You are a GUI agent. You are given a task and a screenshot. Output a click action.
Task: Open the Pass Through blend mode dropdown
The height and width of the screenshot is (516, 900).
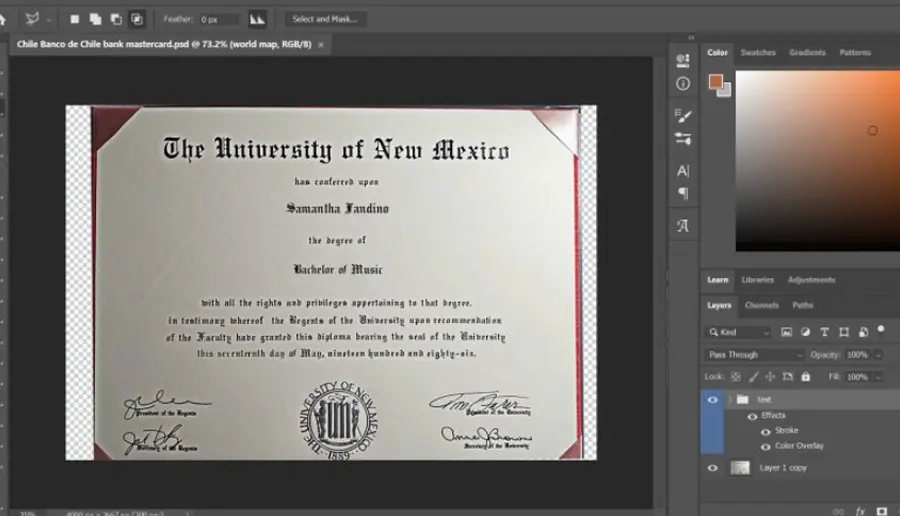tap(754, 355)
